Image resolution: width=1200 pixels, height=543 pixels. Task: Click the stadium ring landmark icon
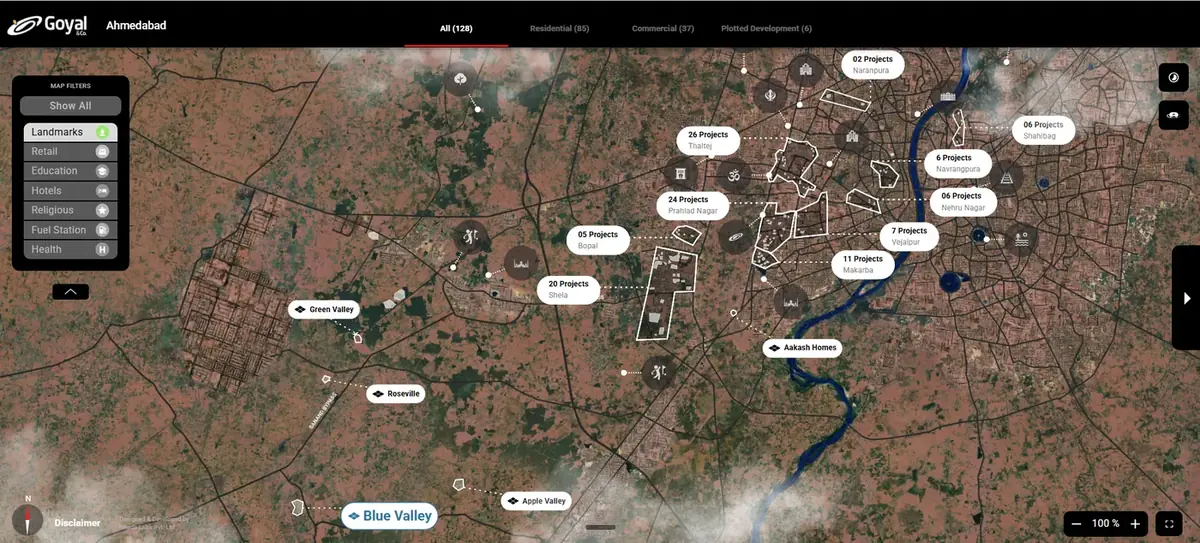point(735,237)
